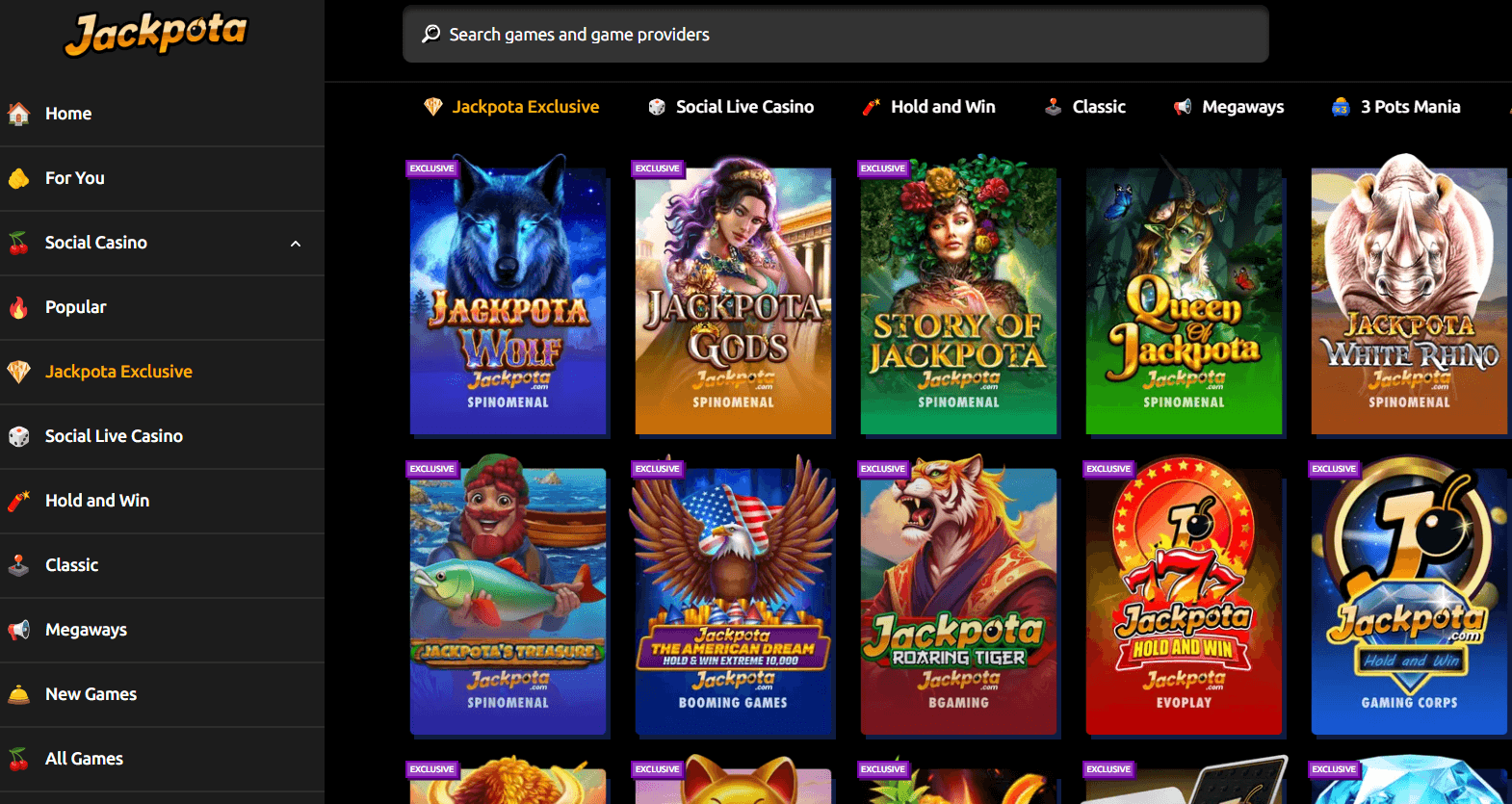
Task: Click the Jackpota logo
Action: 156,34
